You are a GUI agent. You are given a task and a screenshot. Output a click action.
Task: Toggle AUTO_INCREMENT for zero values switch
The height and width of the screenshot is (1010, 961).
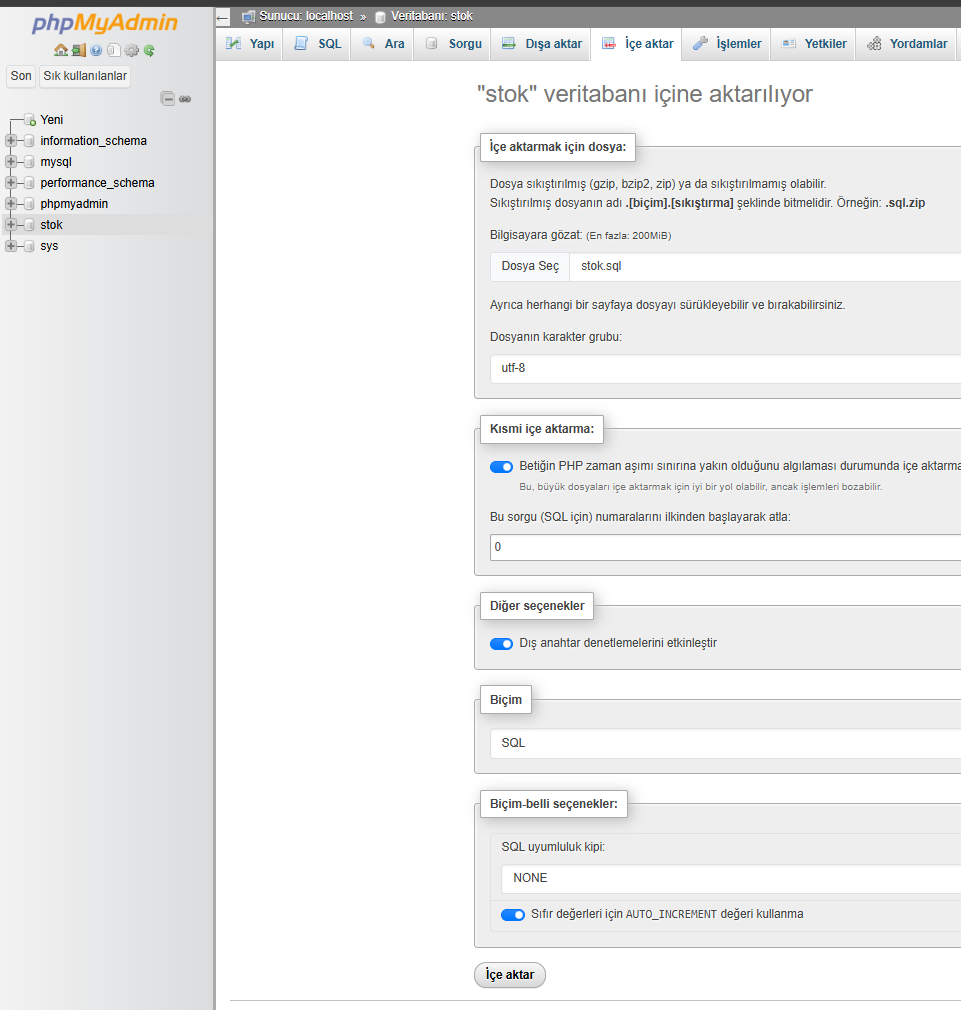(513, 915)
